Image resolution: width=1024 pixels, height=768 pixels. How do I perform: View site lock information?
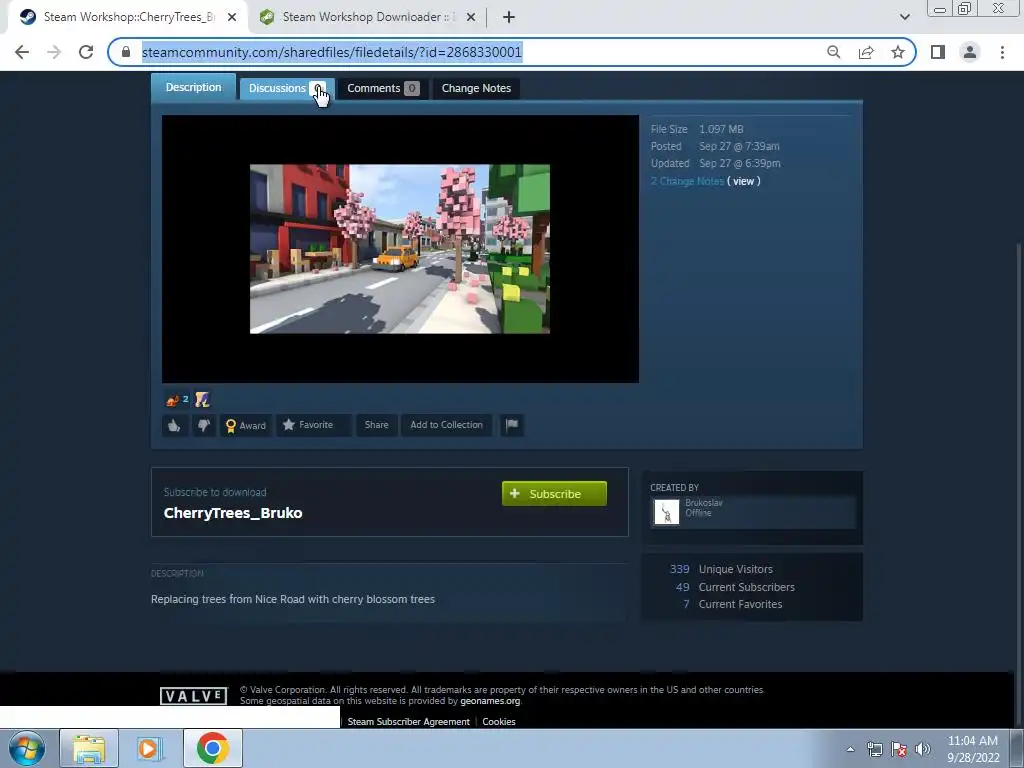click(x=126, y=52)
